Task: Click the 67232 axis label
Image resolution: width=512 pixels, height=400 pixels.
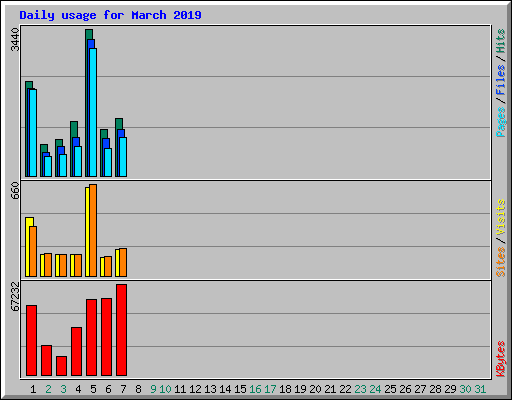Action: [x=15, y=297]
